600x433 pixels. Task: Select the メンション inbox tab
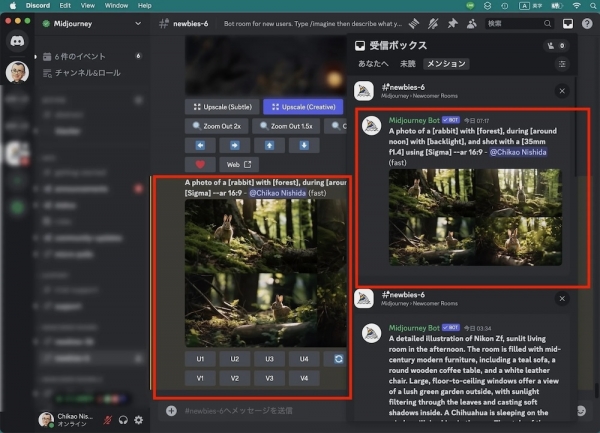(x=446, y=64)
